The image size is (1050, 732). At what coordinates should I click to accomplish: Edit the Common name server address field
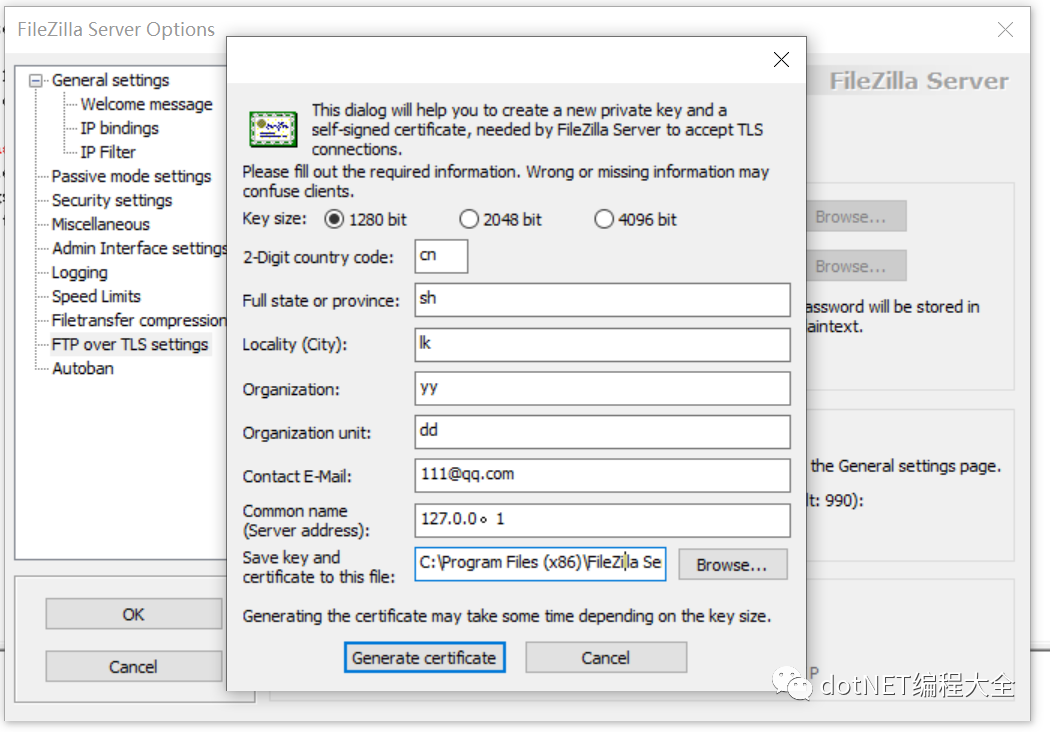click(x=601, y=520)
